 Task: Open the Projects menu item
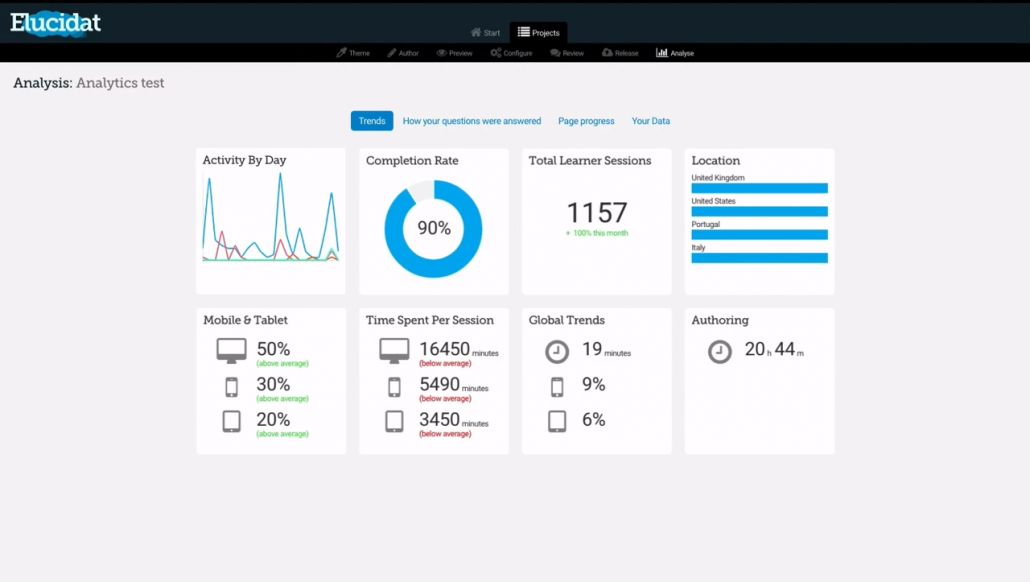pyautogui.click(x=539, y=31)
